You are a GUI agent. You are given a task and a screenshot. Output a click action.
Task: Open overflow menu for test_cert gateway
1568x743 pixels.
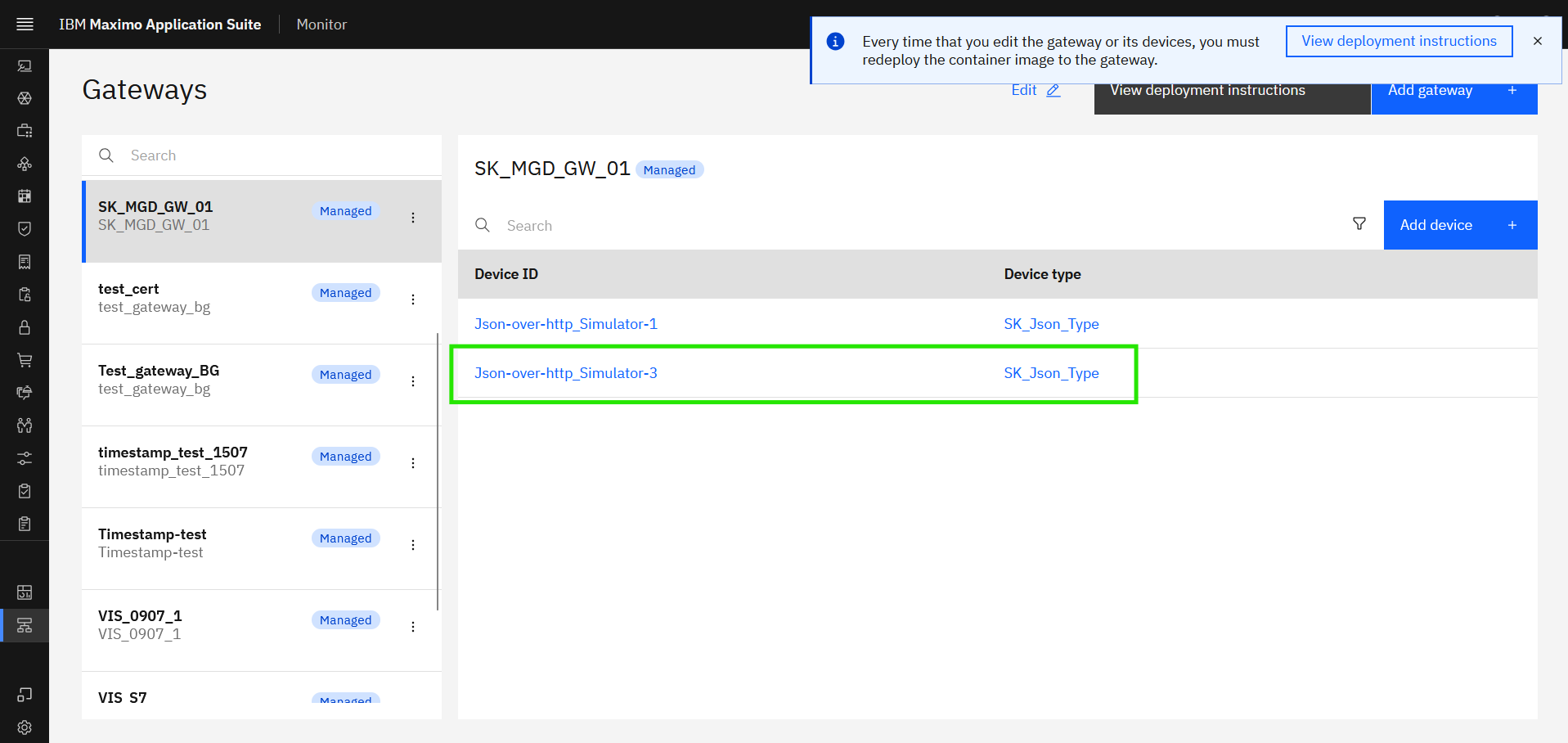pos(413,299)
